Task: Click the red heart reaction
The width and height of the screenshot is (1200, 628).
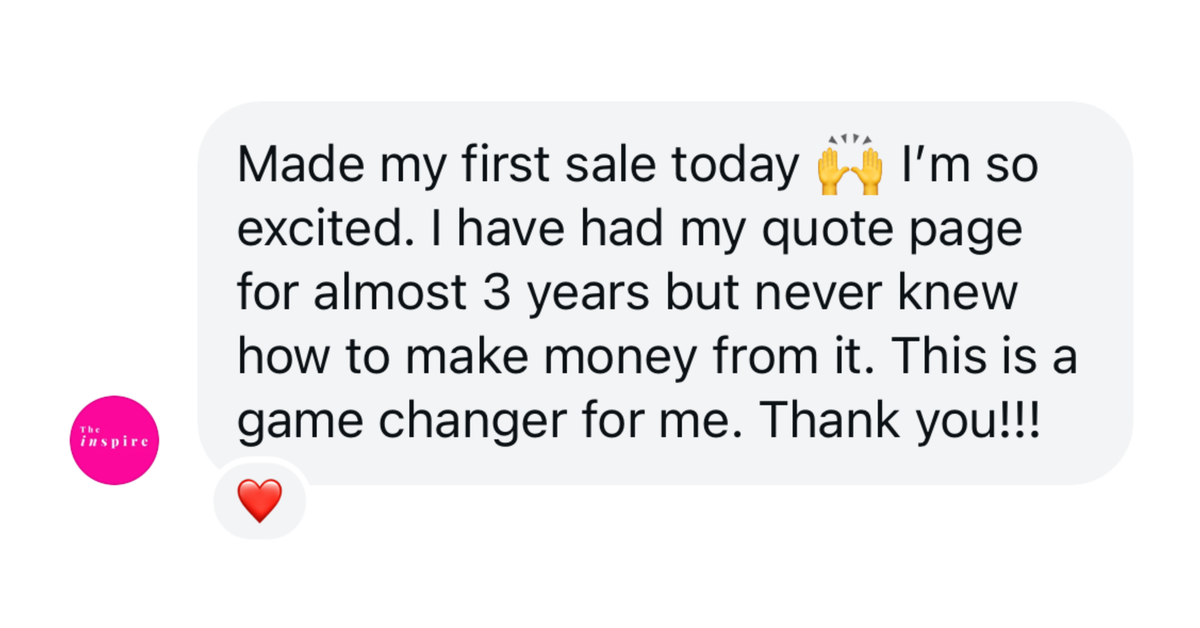Action: [x=260, y=500]
